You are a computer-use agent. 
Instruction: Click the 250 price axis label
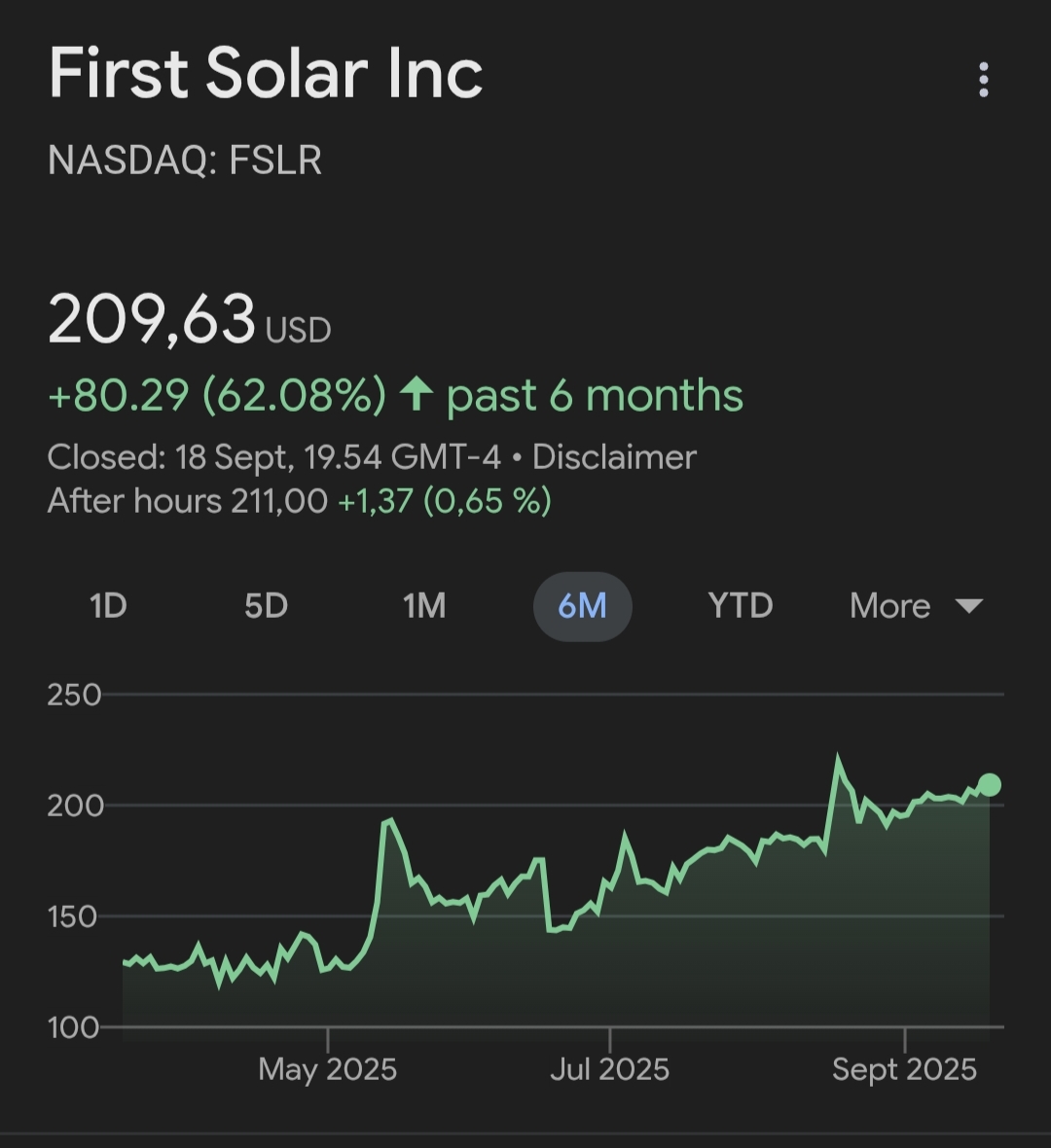pos(74,695)
